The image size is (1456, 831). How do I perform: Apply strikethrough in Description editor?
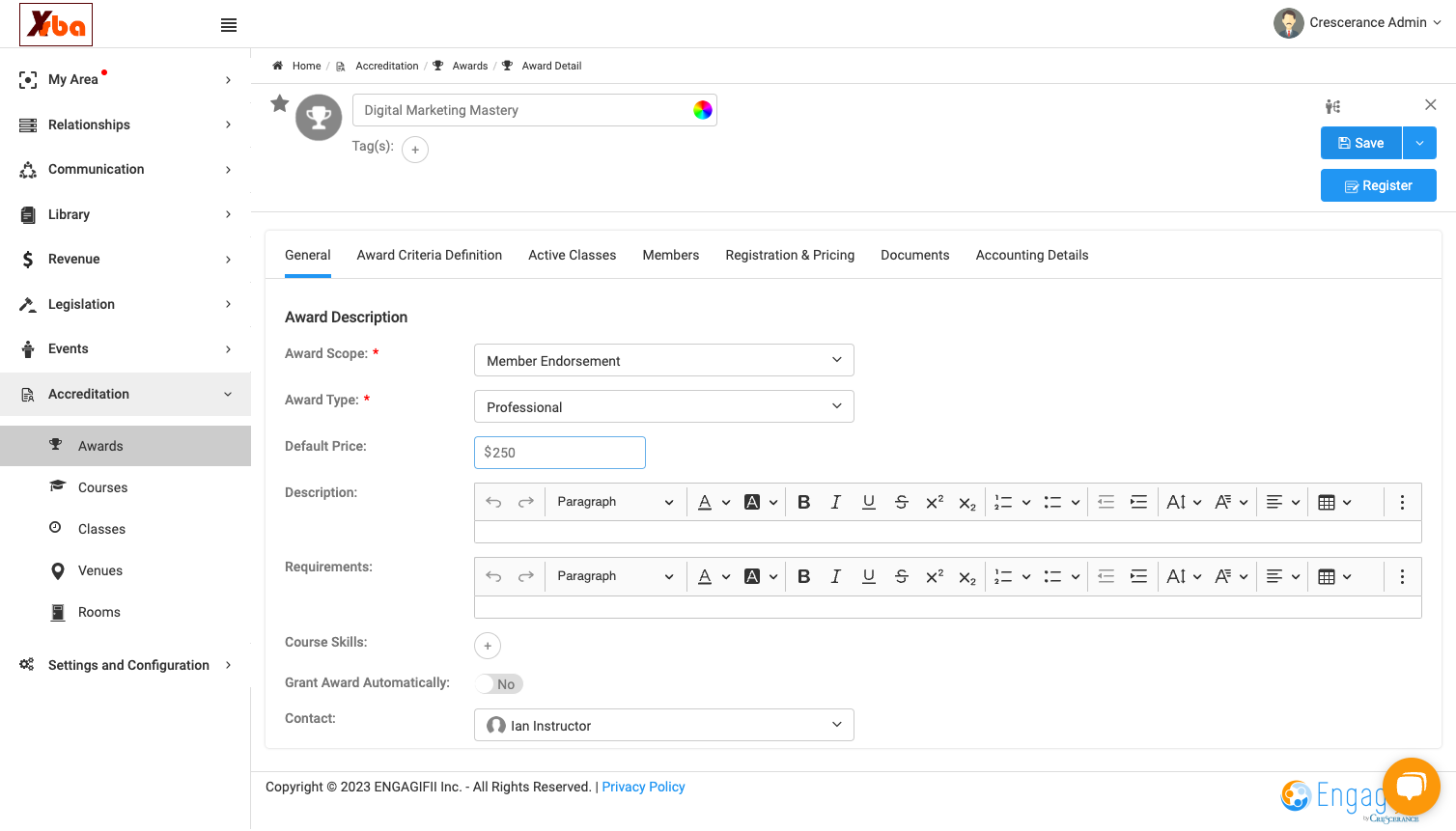(x=902, y=502)
